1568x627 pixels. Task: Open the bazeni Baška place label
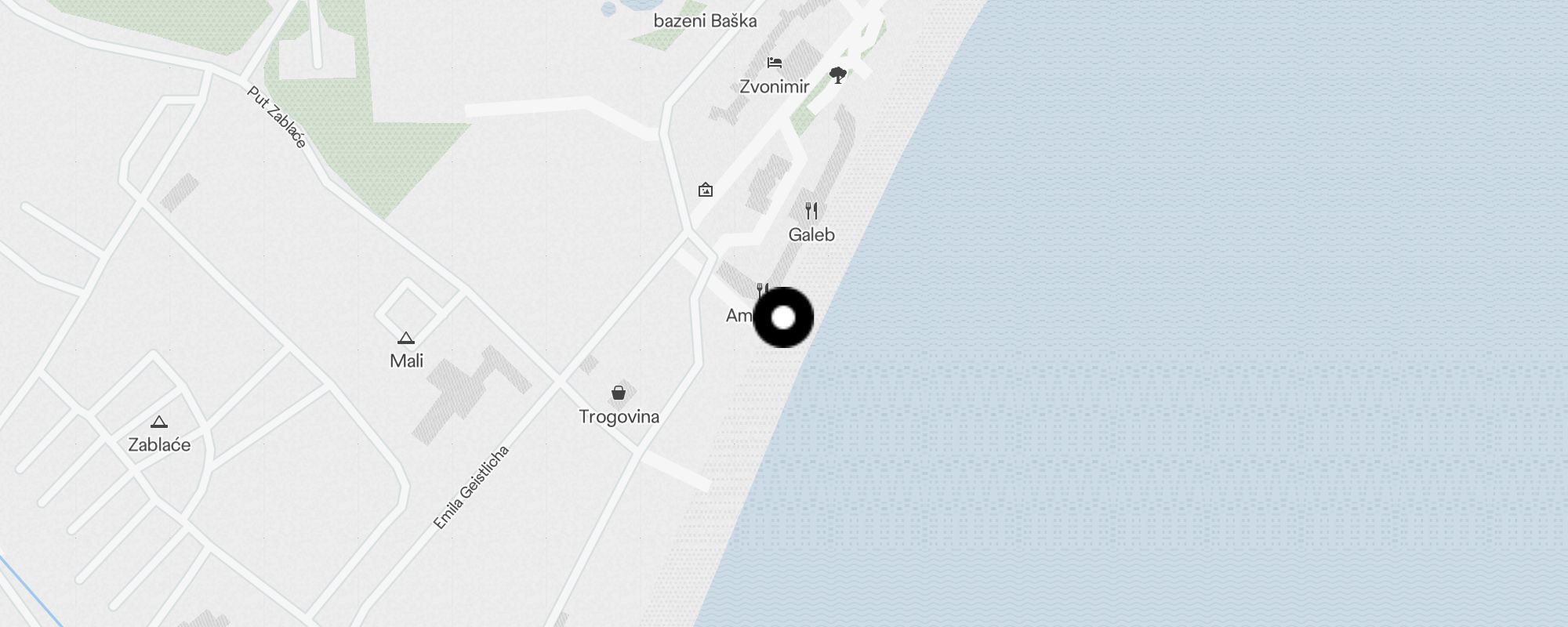click(x=706, y=21)
